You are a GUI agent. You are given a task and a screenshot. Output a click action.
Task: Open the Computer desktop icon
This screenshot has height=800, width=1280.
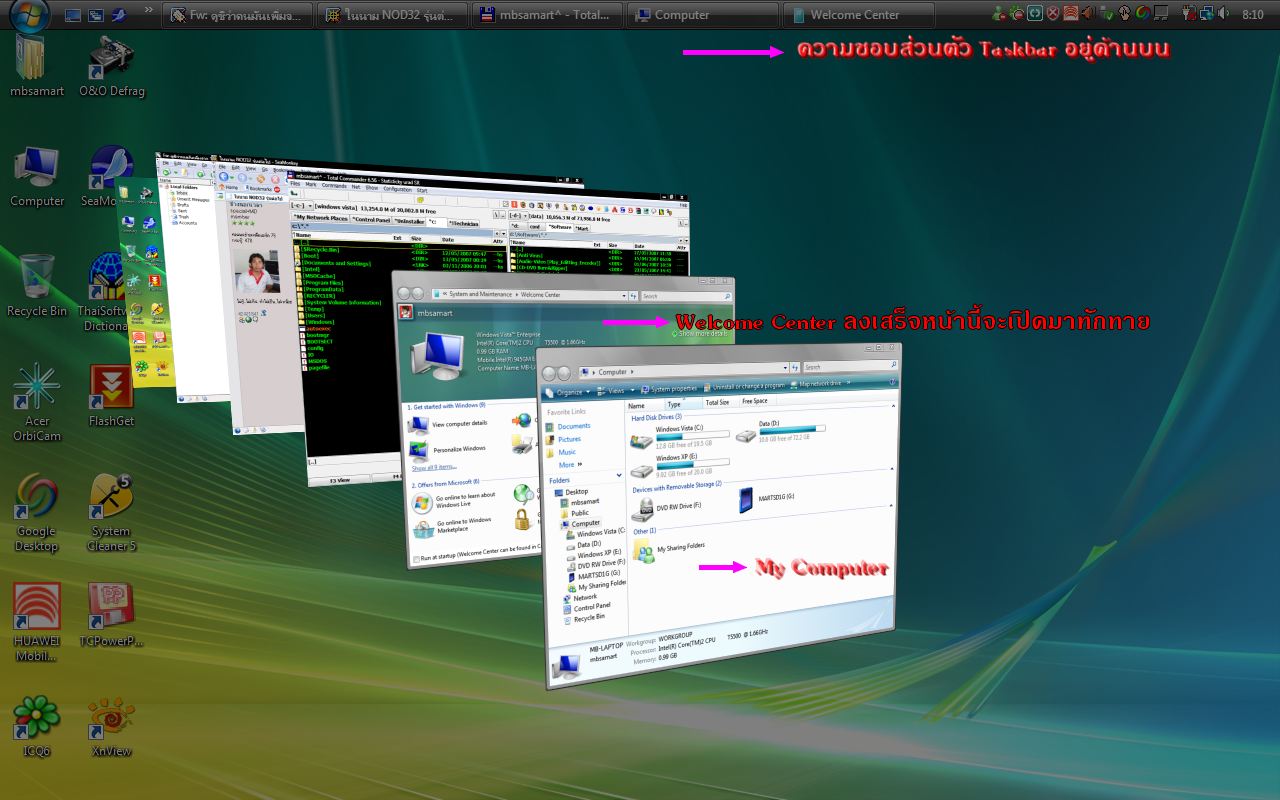37,177
